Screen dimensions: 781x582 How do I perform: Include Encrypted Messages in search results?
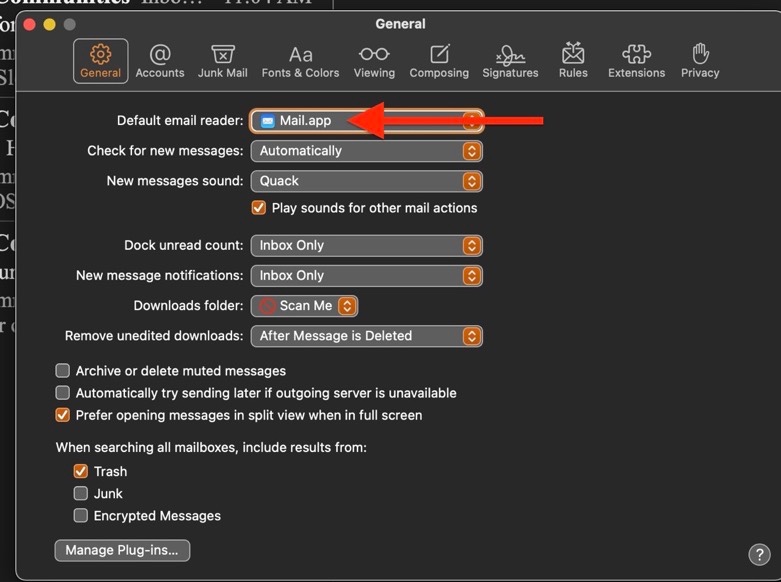[x=81, y=515]
